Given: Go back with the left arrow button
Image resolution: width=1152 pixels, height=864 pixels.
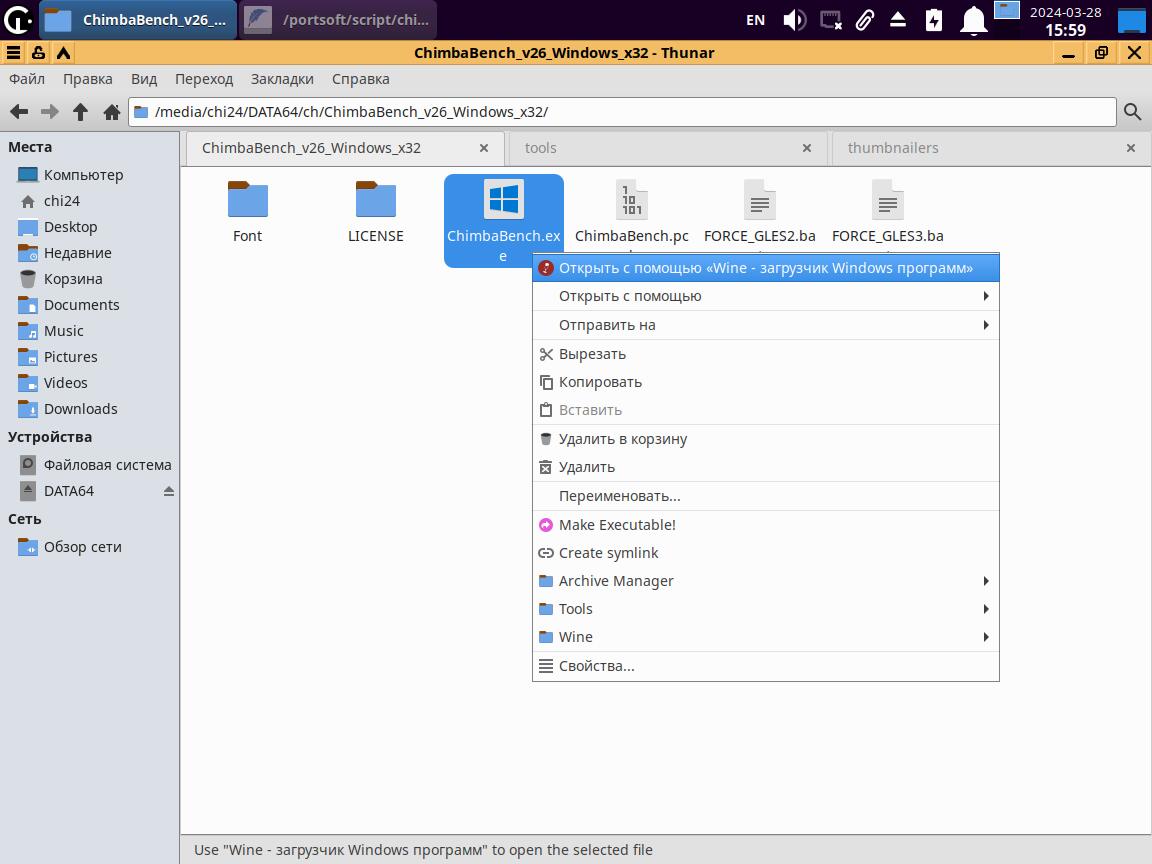Looking at the screenshot, I should pyautogui.click(x=19, y=112).
